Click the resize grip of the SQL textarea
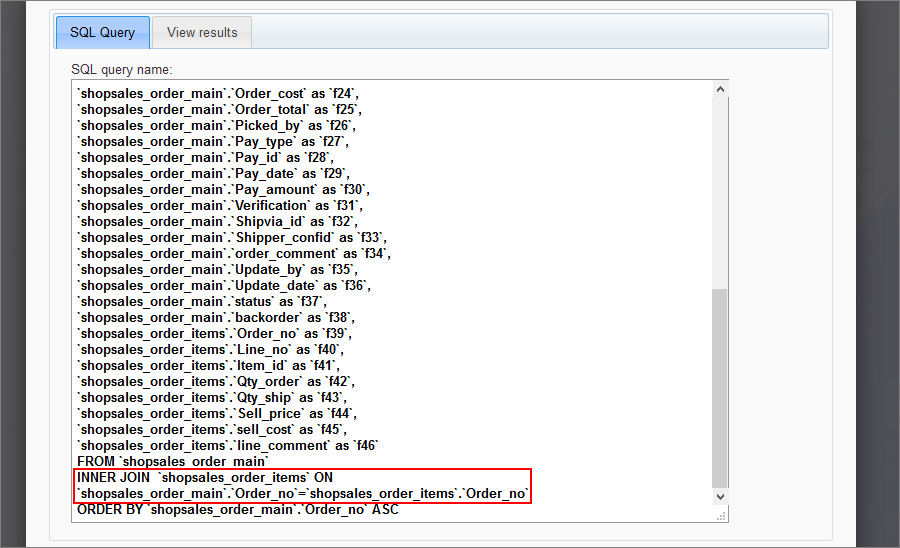This screenshot has height=548, width=900. tap(721, 516)
